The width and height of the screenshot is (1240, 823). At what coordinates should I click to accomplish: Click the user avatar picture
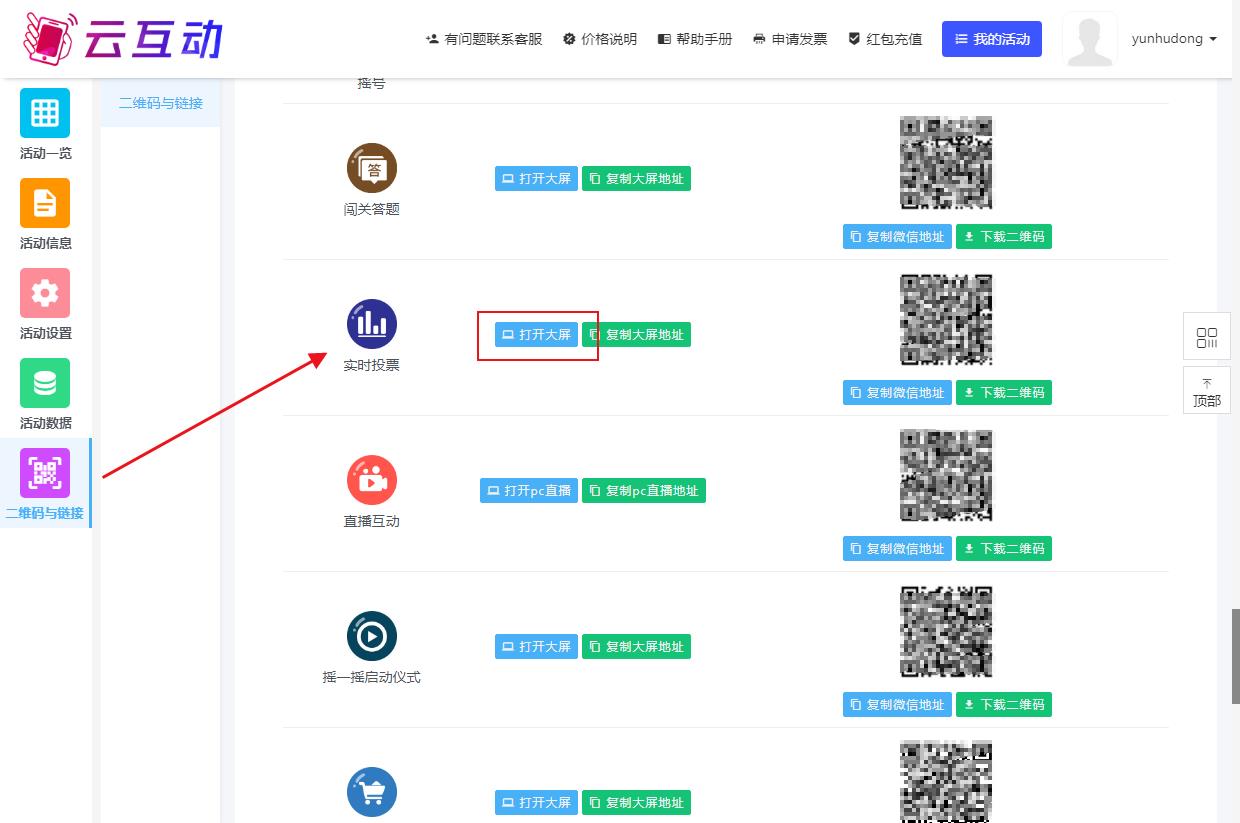pyautogui.click(x=1090, y=40)
